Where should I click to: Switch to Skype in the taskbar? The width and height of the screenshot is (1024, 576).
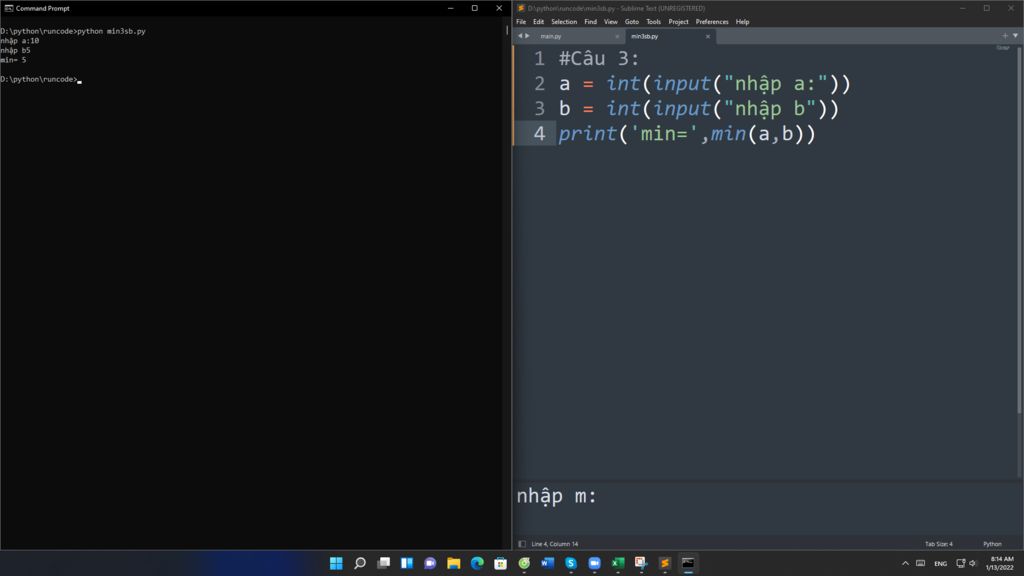571,563
